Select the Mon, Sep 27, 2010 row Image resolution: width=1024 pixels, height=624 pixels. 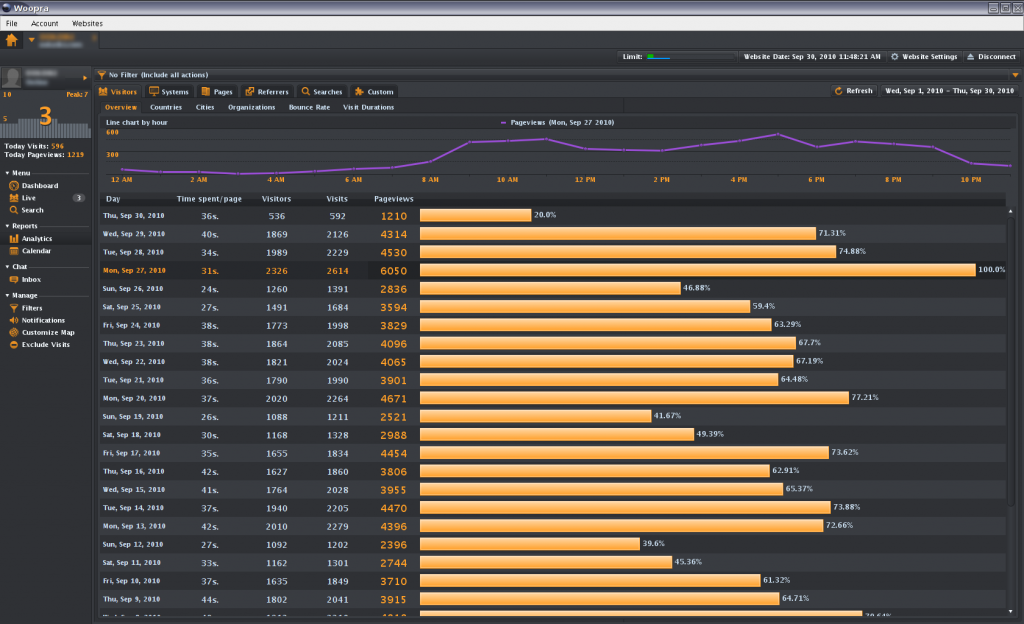(552, 270)
